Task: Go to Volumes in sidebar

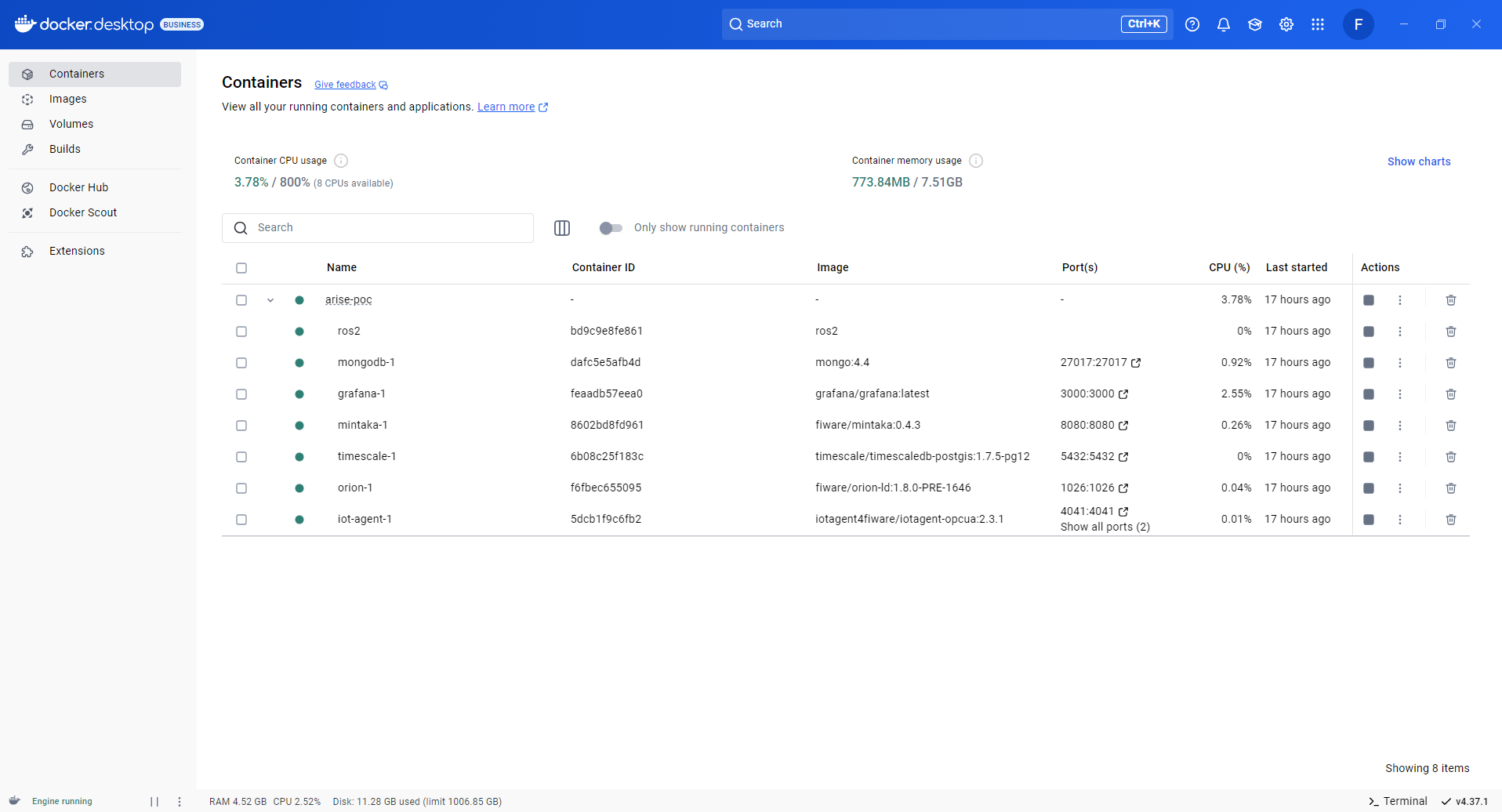Action: [x=95, y=125]
